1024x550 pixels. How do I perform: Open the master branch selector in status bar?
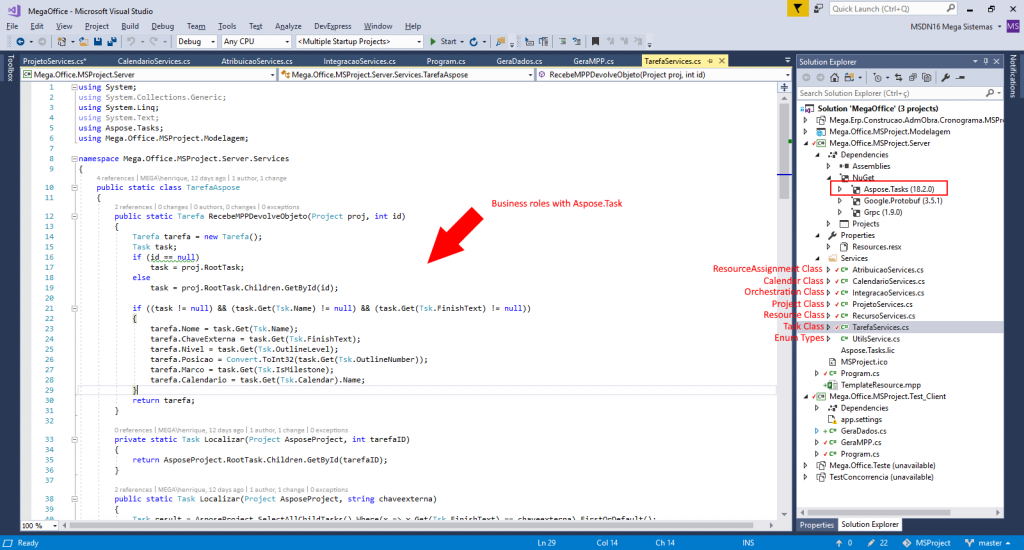987,543
